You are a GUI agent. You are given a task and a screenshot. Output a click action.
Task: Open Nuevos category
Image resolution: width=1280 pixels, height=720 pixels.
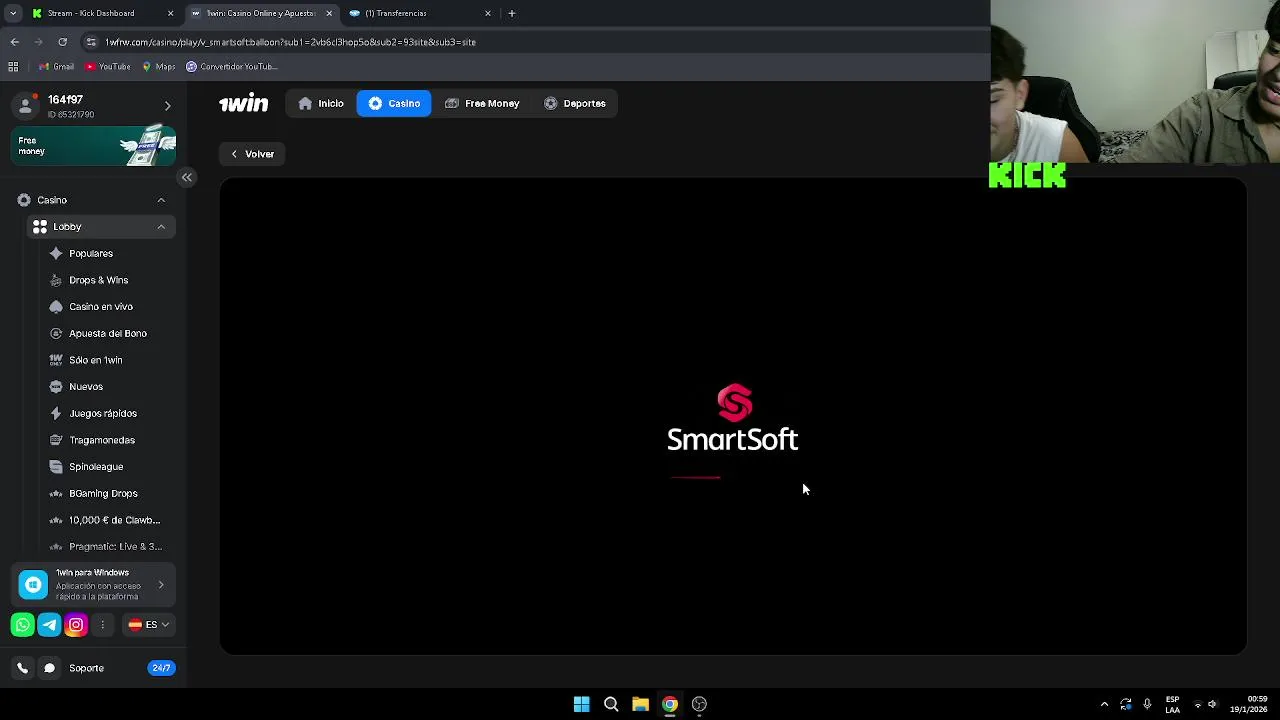pyautogui.click(x=85, y=387)
